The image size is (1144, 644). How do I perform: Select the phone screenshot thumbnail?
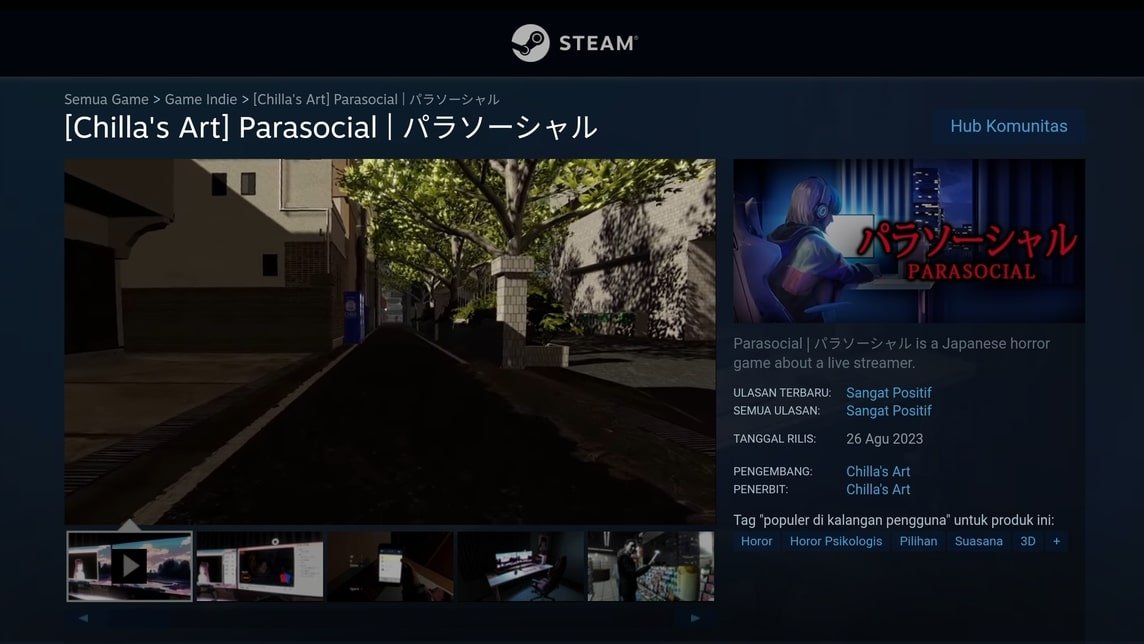(390, 566)
